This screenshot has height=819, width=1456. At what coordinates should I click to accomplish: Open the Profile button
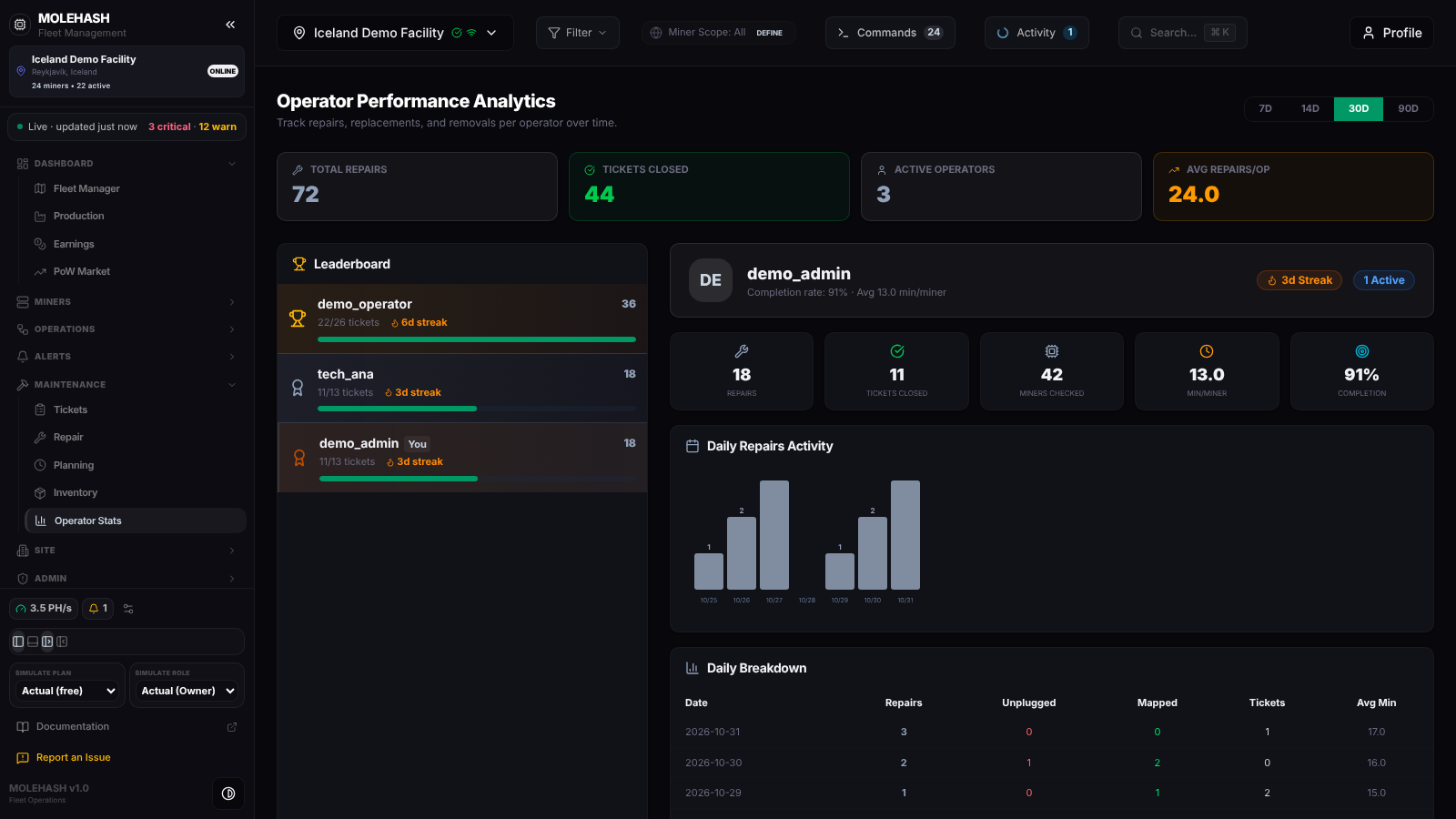pyautogui.click(x=1391, y=33)
